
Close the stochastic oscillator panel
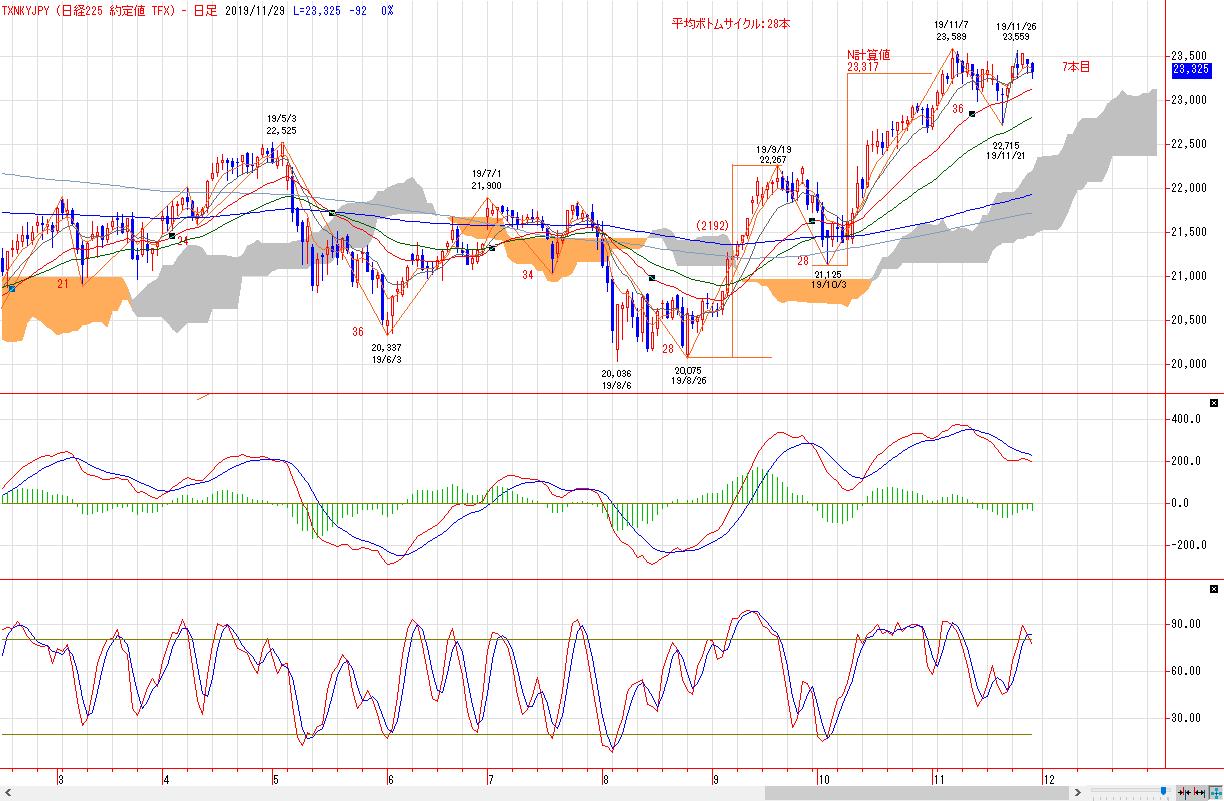coord(1214,589)
